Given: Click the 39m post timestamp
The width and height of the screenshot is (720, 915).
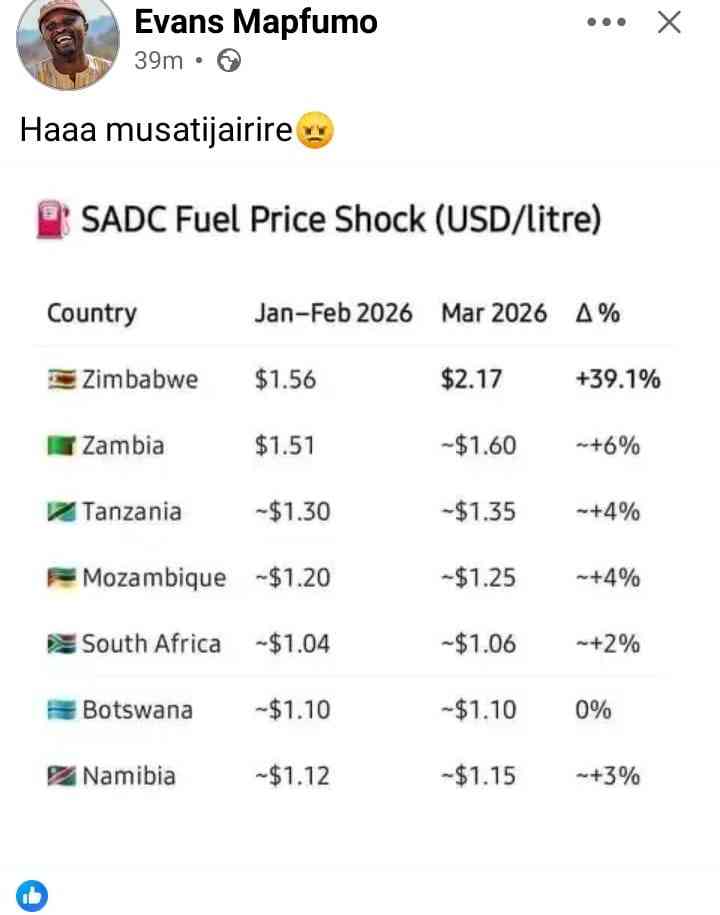Looking at the screenshot, I should (x=159, y=61).
